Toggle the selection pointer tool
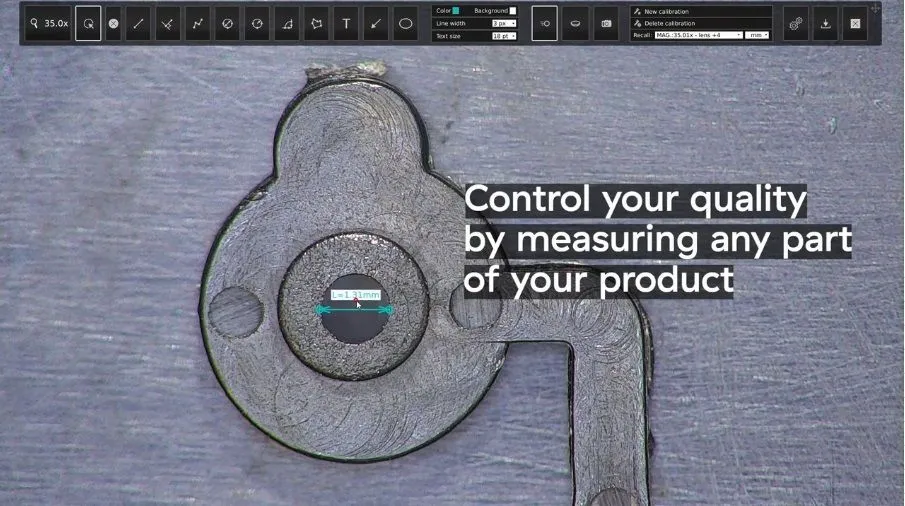 (x=88, y=23)
